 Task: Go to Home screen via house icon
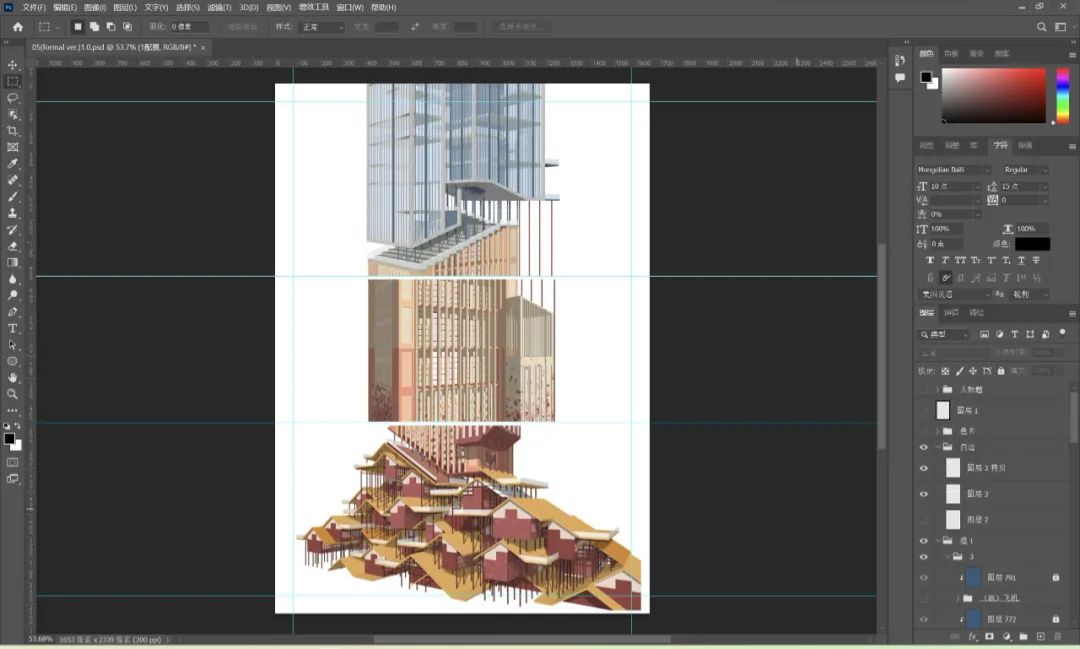click(18, 27)
